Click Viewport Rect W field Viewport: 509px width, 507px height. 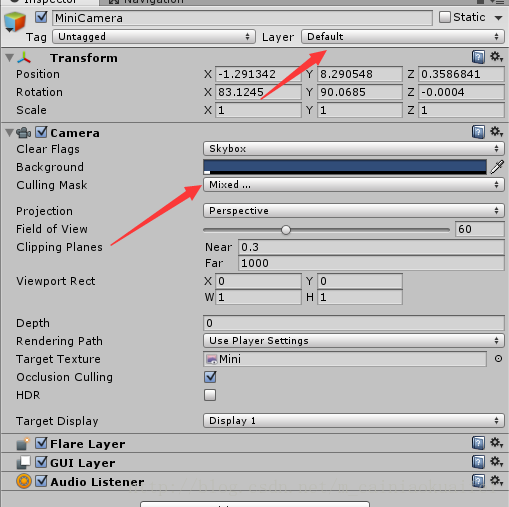[258, 297]
